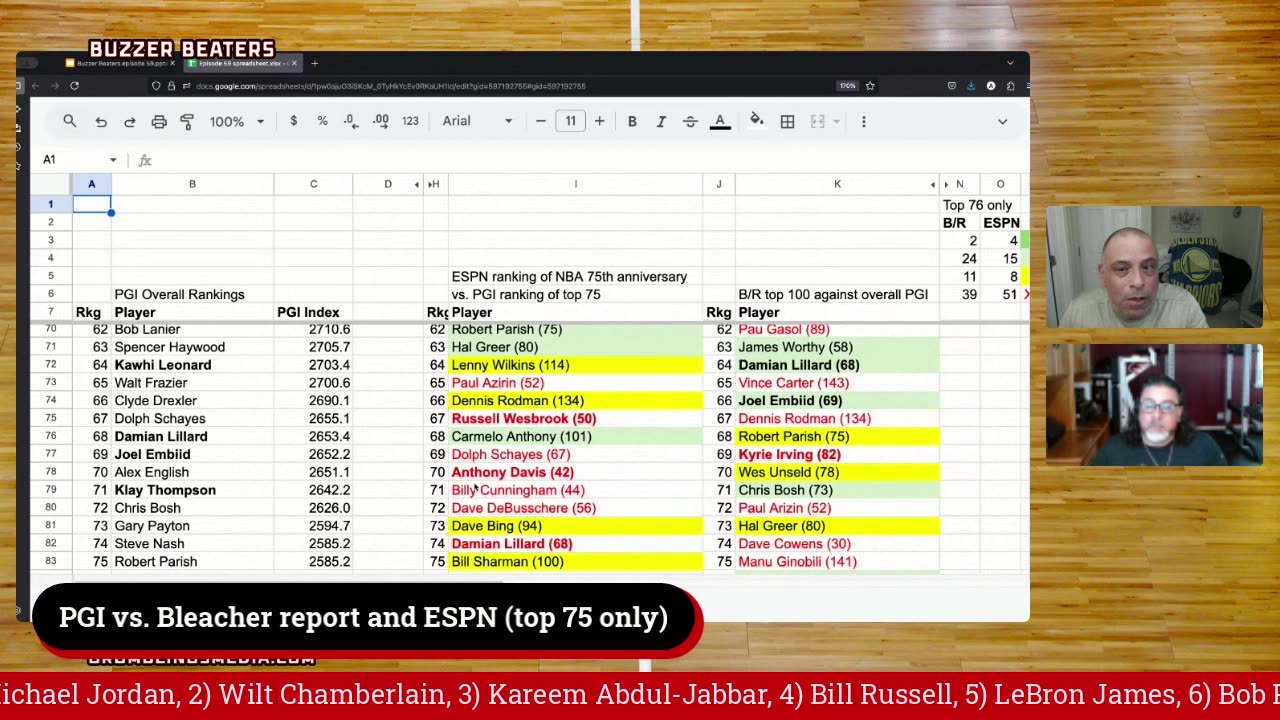This screenshot has width=1280, height=720.
Task: Open the Name box dropdown arrow
Action: click(113, 160)
